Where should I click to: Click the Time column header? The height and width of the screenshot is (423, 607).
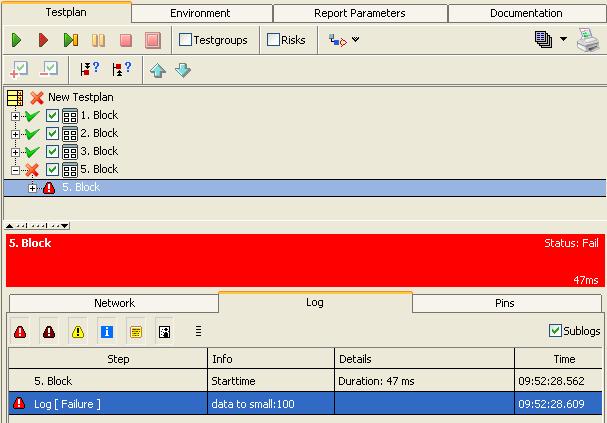coord(563,359)
